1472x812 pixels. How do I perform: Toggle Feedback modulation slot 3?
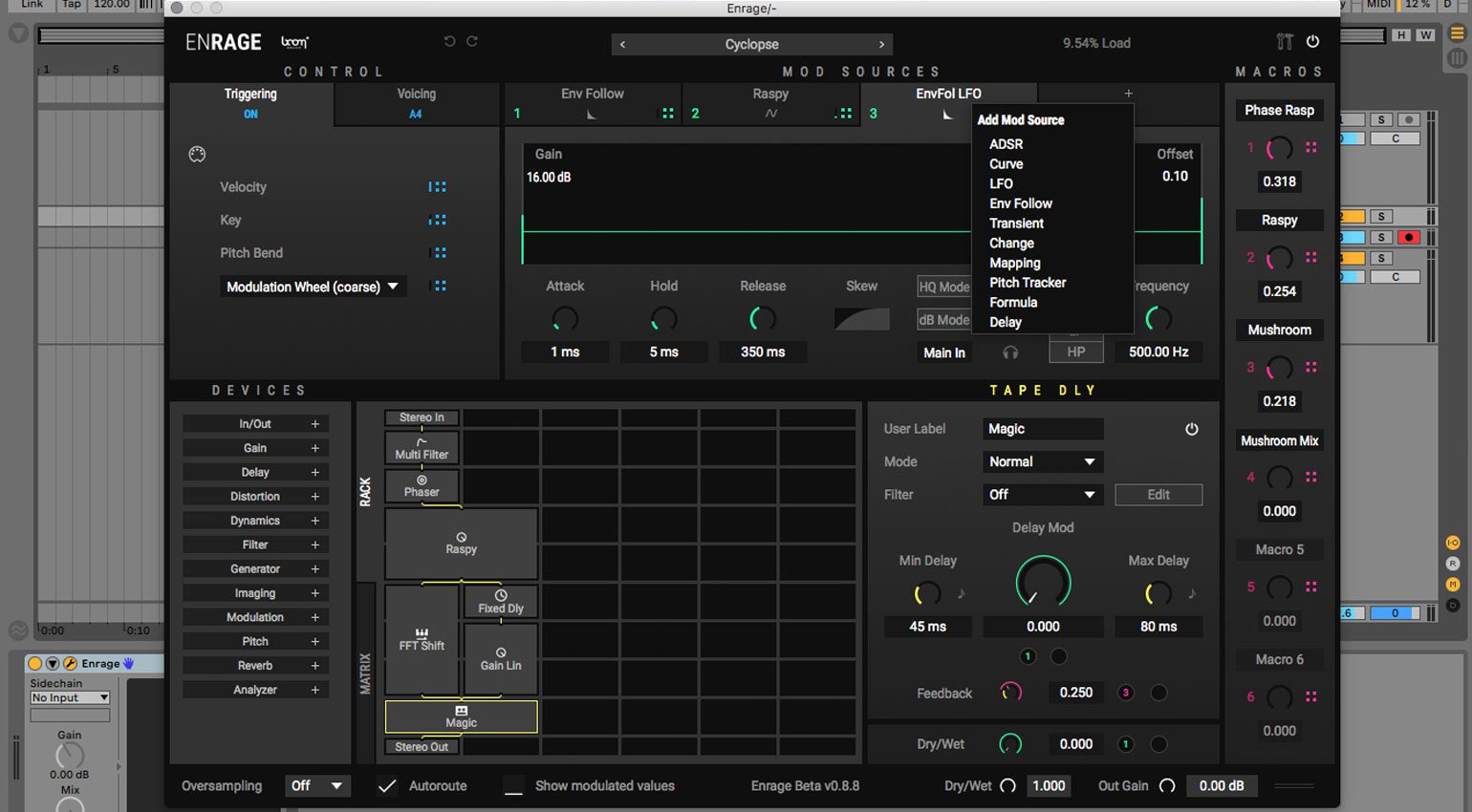pyautogui.click(x=1126, y=693)
